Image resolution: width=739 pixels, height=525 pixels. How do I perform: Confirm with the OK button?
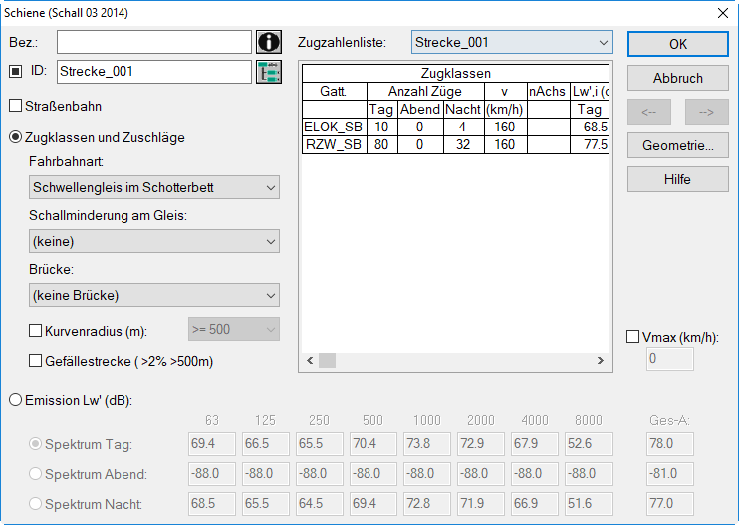(678, 44)
